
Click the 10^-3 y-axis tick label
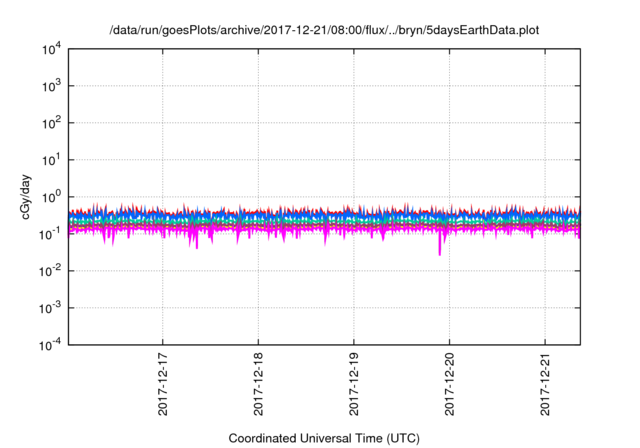[50, 308]
